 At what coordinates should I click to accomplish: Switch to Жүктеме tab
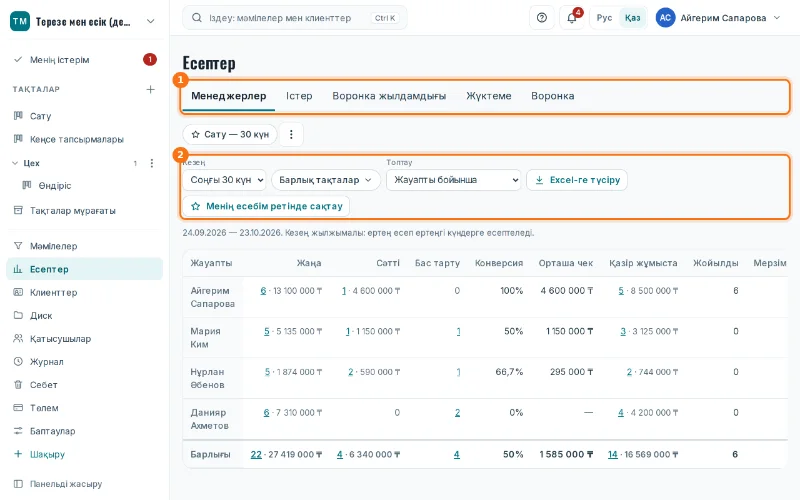click(x=488, y=96)
